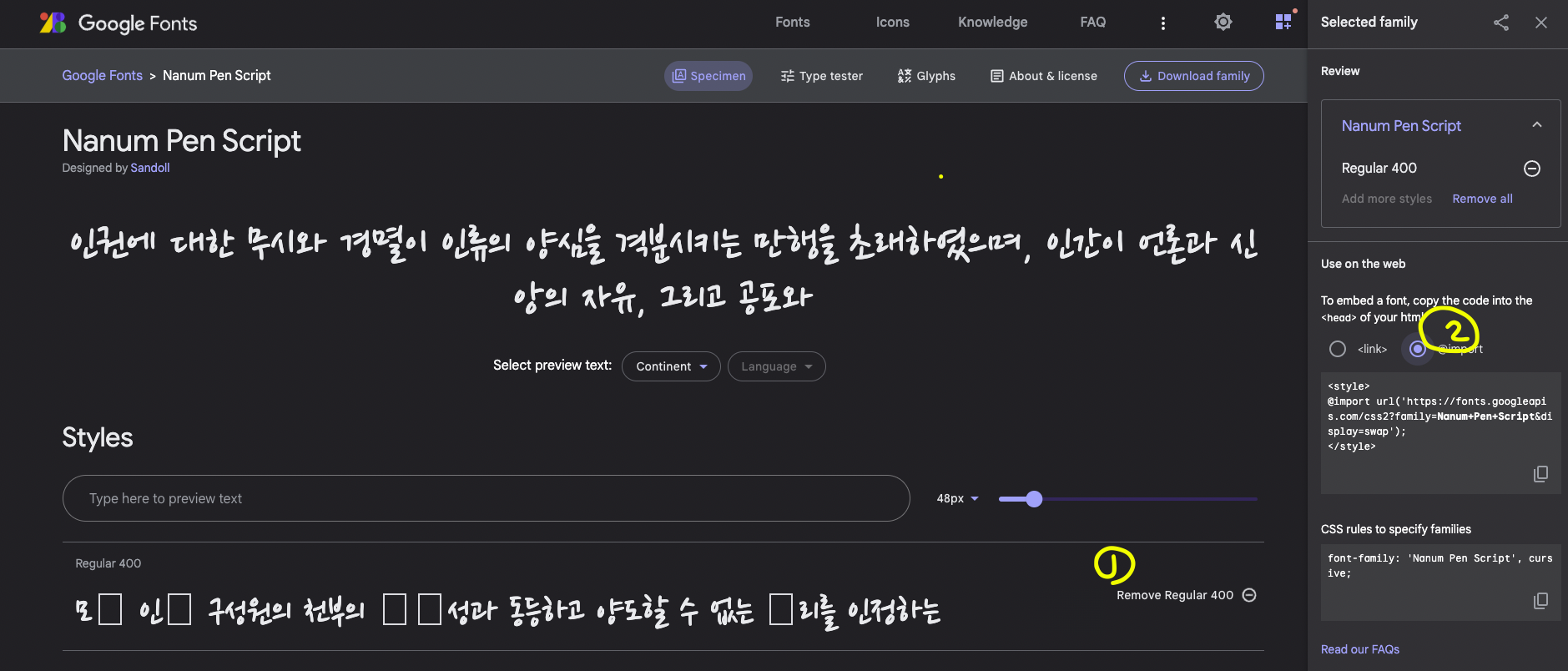1568x671 pixels.
Task: Select the @import embed option
Action: tap(1418, 349)
